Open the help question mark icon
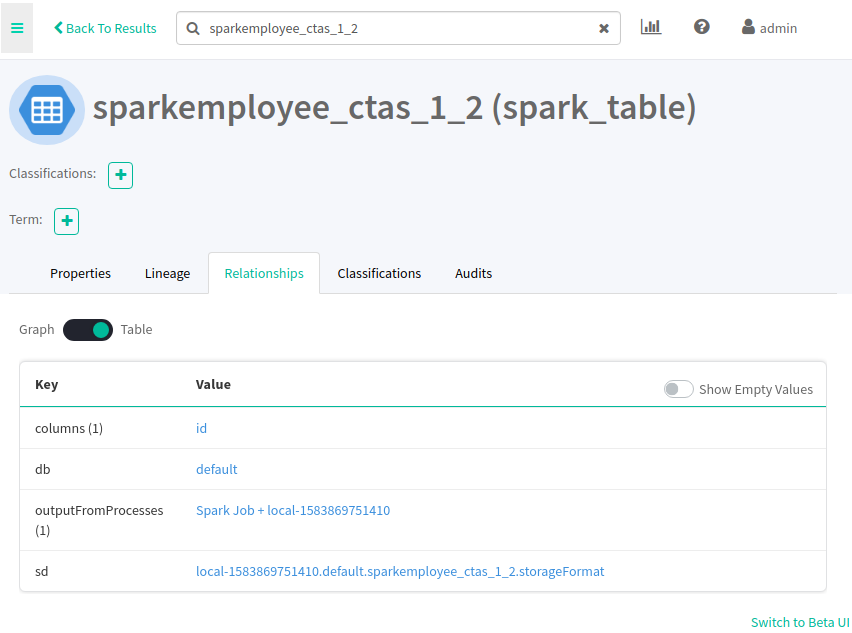 [x=701, y=27]
